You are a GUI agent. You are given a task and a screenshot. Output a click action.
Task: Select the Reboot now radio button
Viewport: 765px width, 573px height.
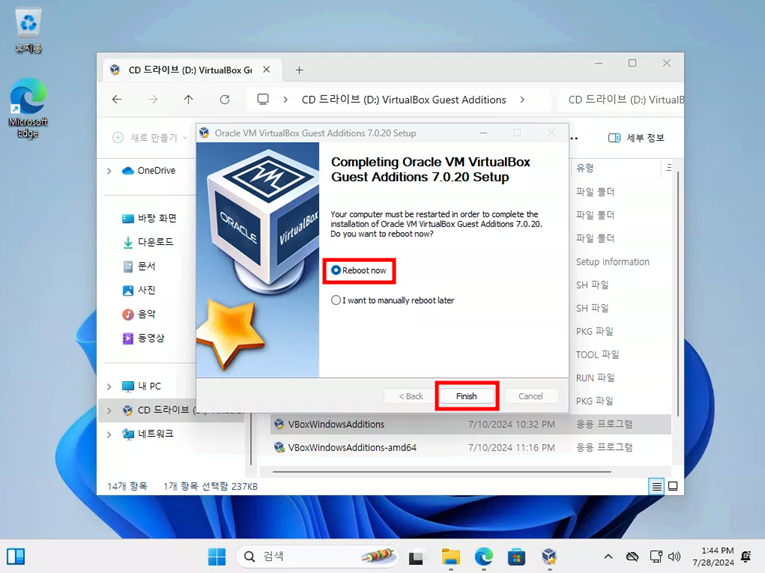(336, 270)
